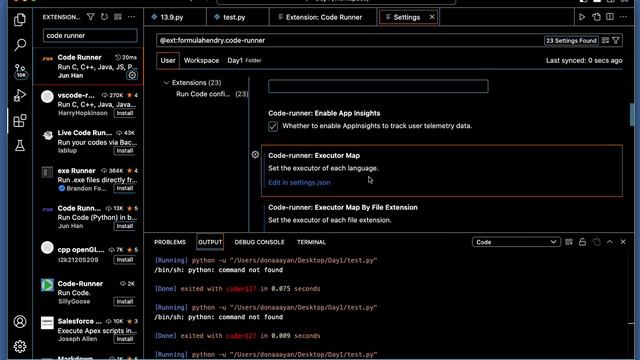Install the Live Code Runner extension

point(124,151)
